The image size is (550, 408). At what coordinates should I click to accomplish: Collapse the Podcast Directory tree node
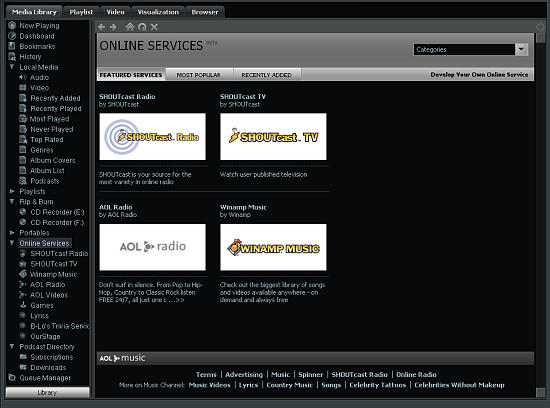coord(12,346)
